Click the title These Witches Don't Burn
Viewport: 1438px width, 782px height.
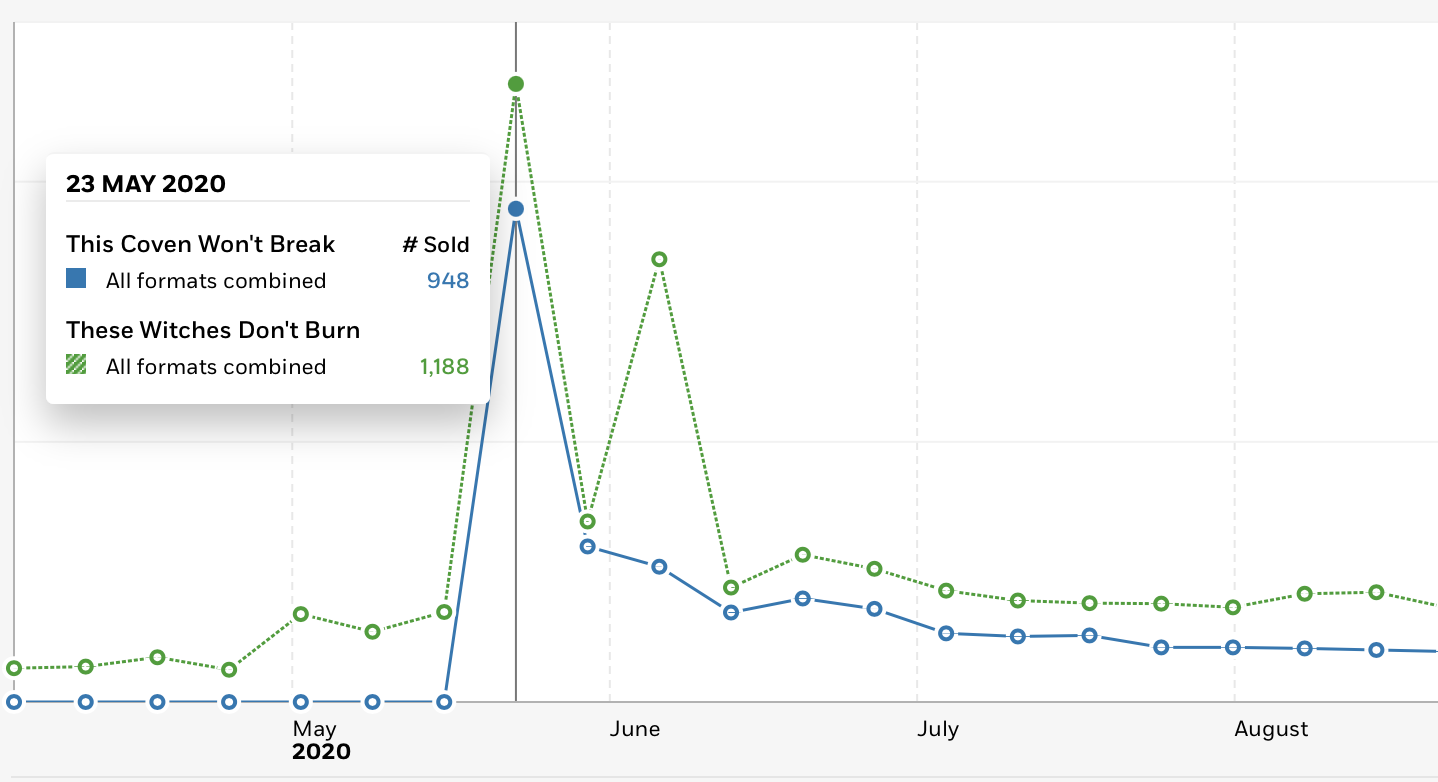213,330
